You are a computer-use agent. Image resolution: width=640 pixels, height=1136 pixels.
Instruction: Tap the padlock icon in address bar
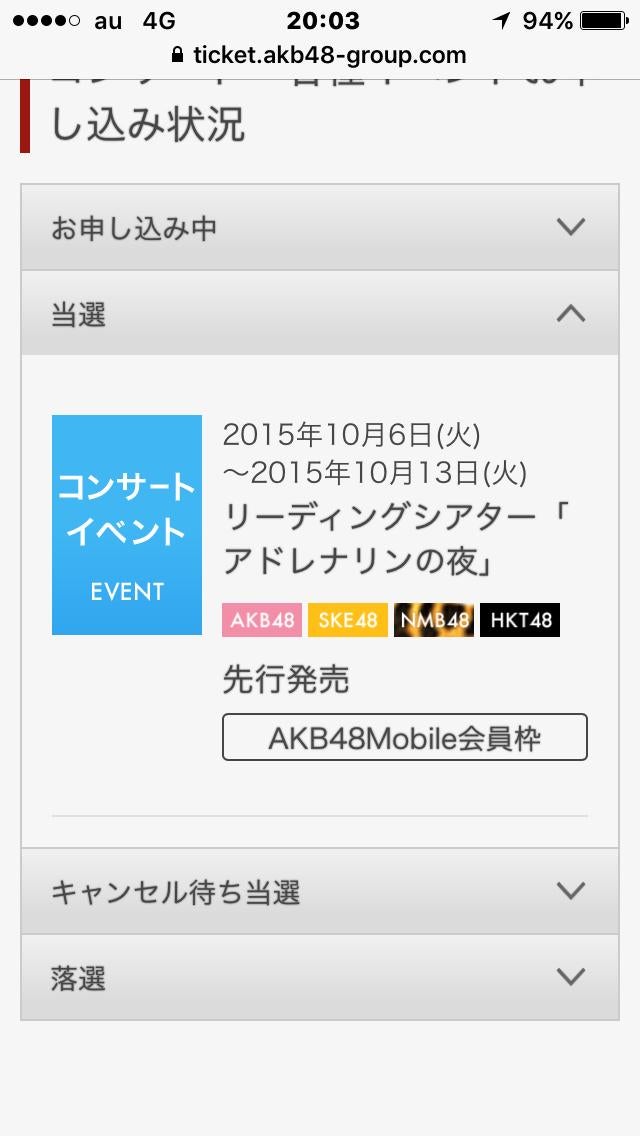coord(177,55)
